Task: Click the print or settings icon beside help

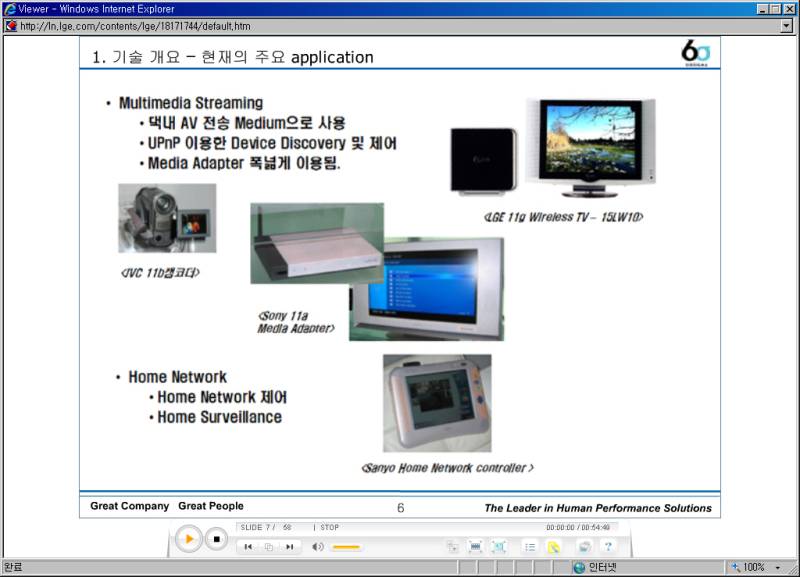Action: (584, 546)
